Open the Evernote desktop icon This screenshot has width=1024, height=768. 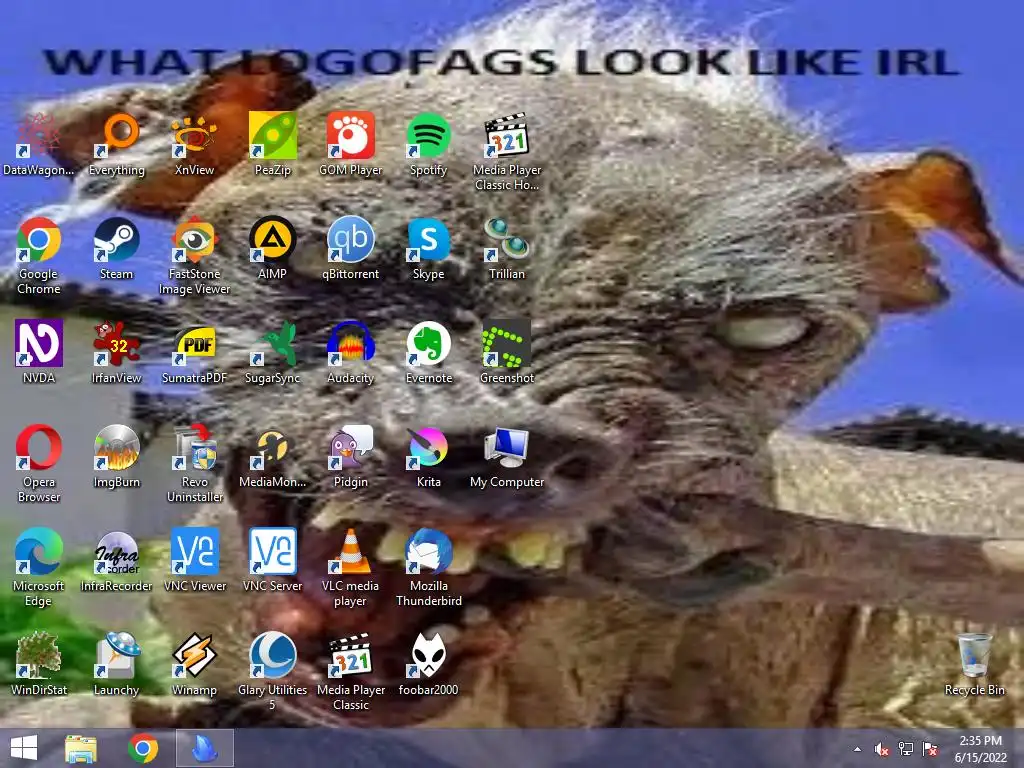pos(428,353)
